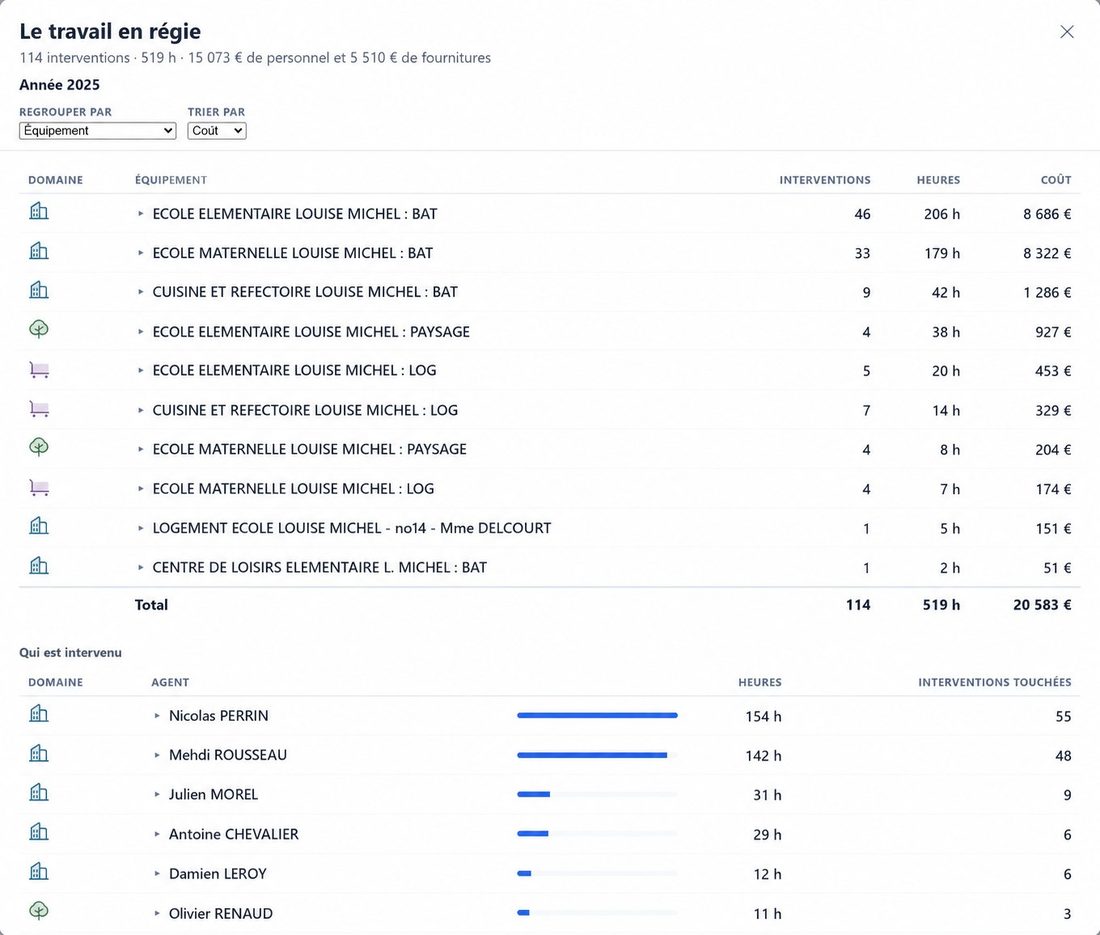Expand Mehdi ROUSSEAU agent details
Viewport: 1100px width, 935px height.
click(x=157, y=755)
